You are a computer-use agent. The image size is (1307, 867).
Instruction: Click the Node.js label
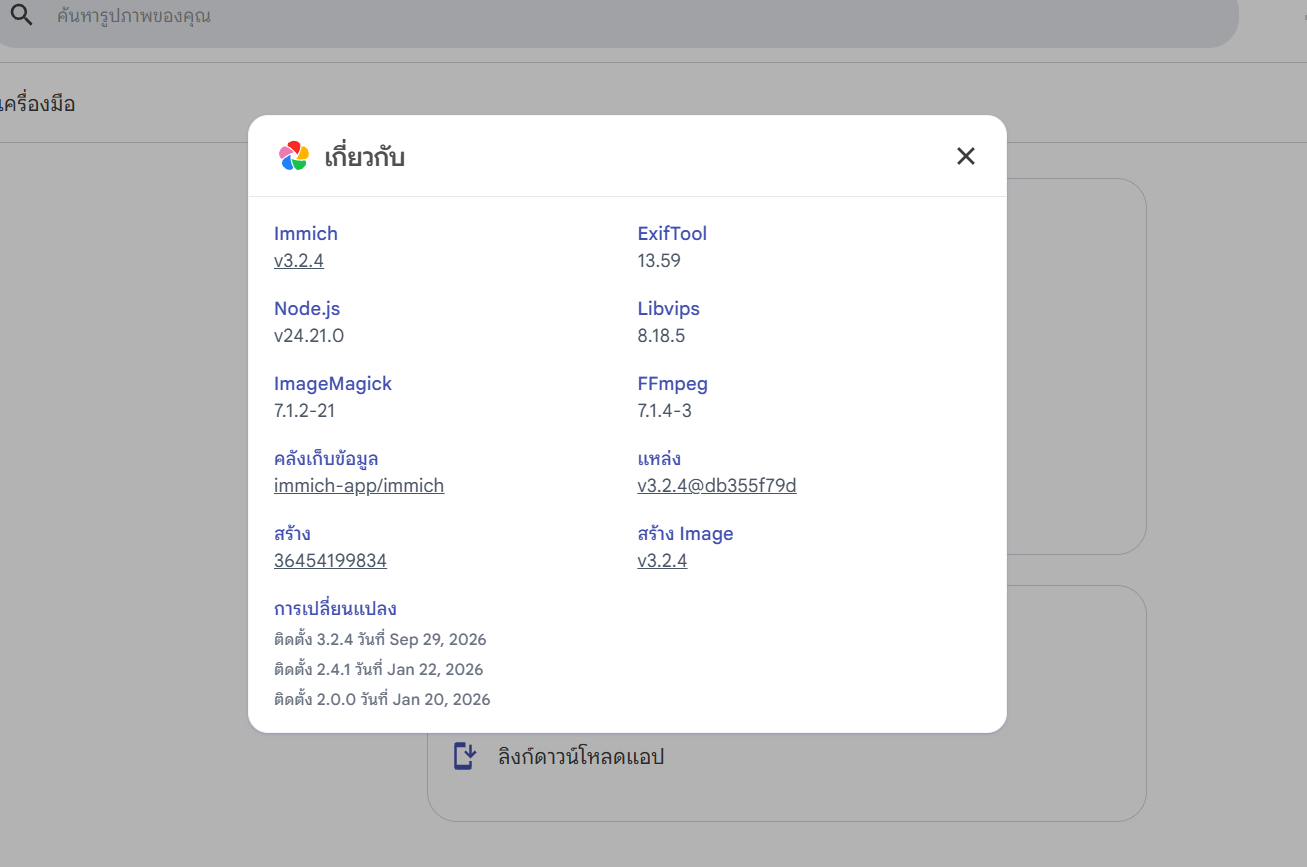[x=307, y=309]
